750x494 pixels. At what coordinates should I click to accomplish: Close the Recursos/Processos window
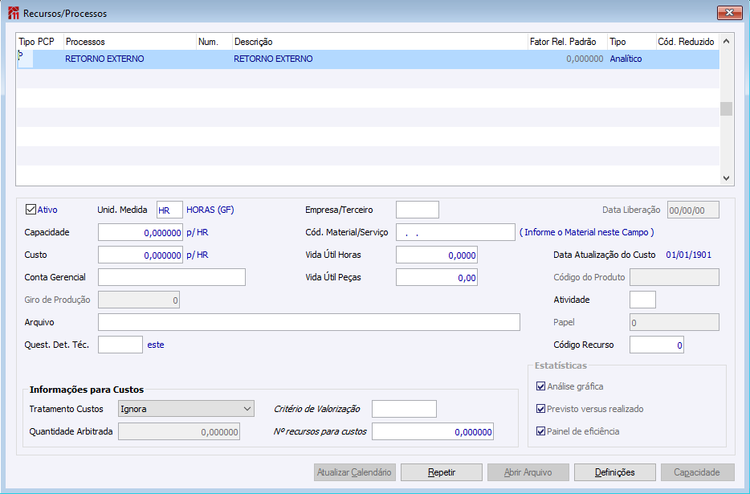click(x=729, y=13)
